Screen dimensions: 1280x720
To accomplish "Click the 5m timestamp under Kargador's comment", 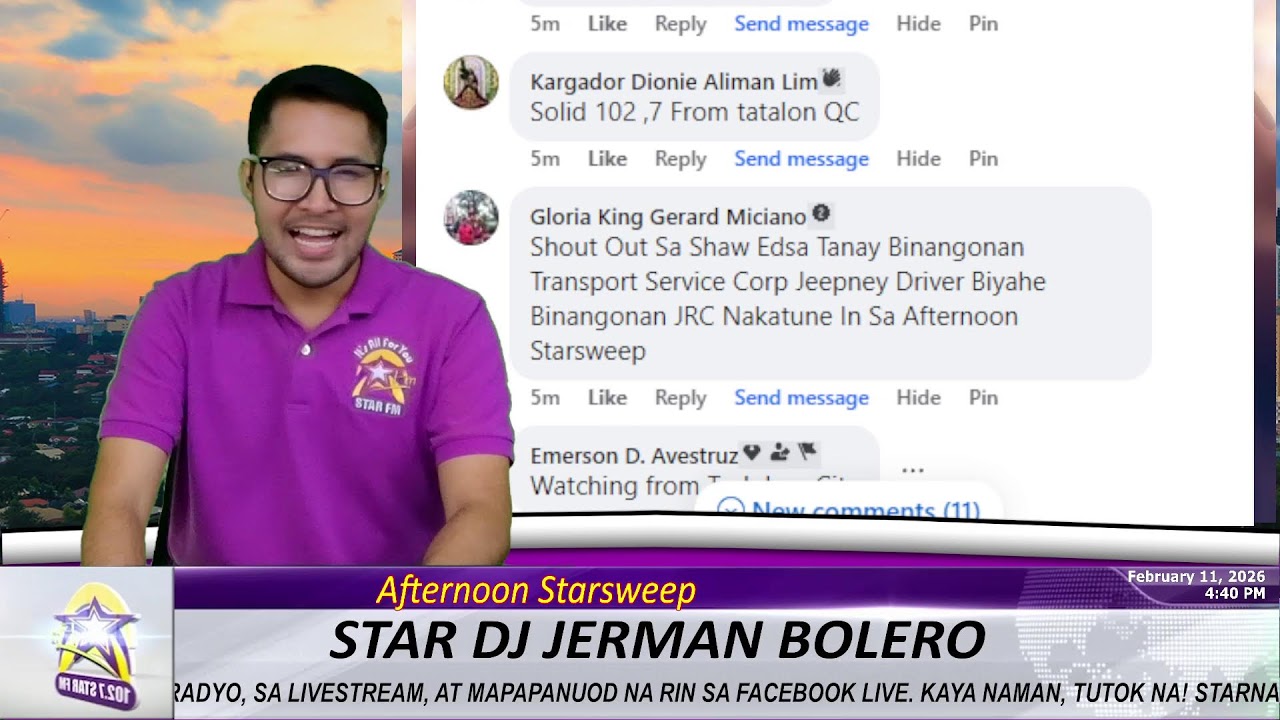I will pos(545,158).
